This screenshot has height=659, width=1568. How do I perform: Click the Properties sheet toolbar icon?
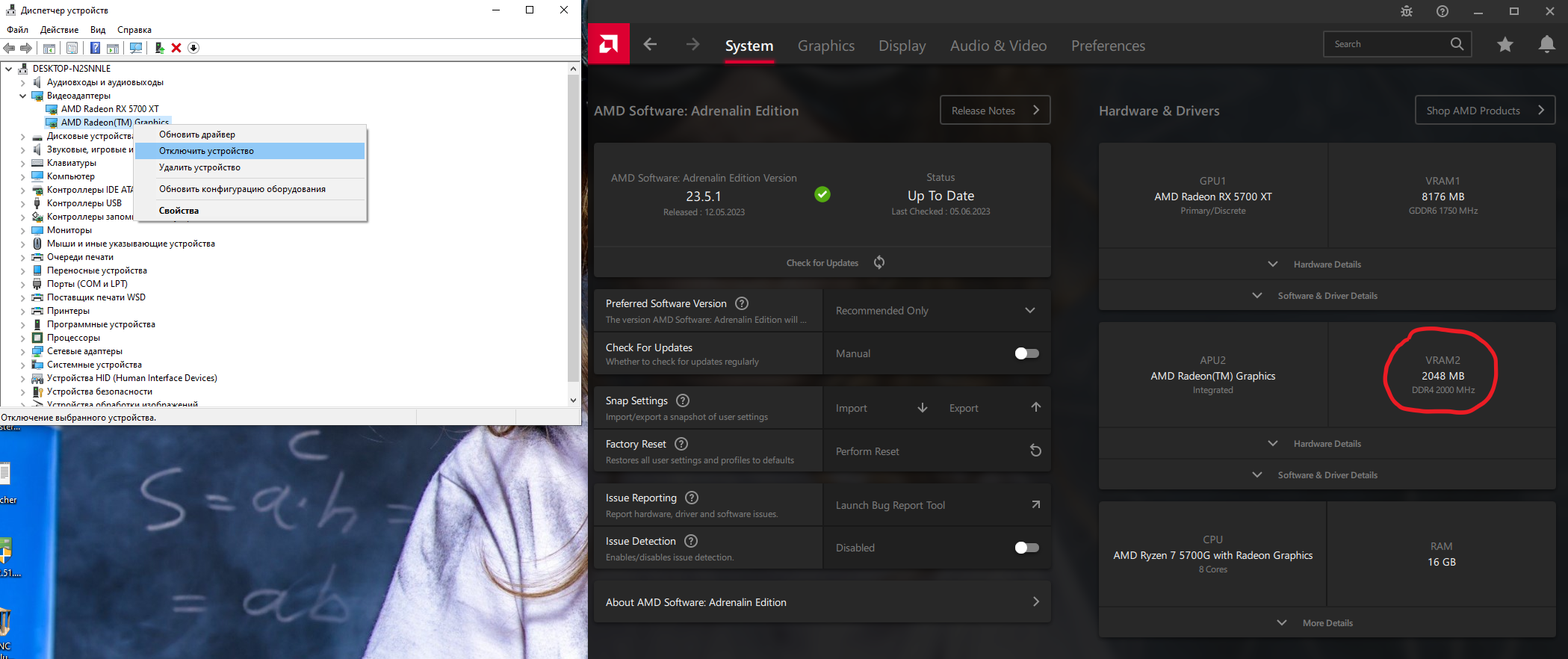72,48
